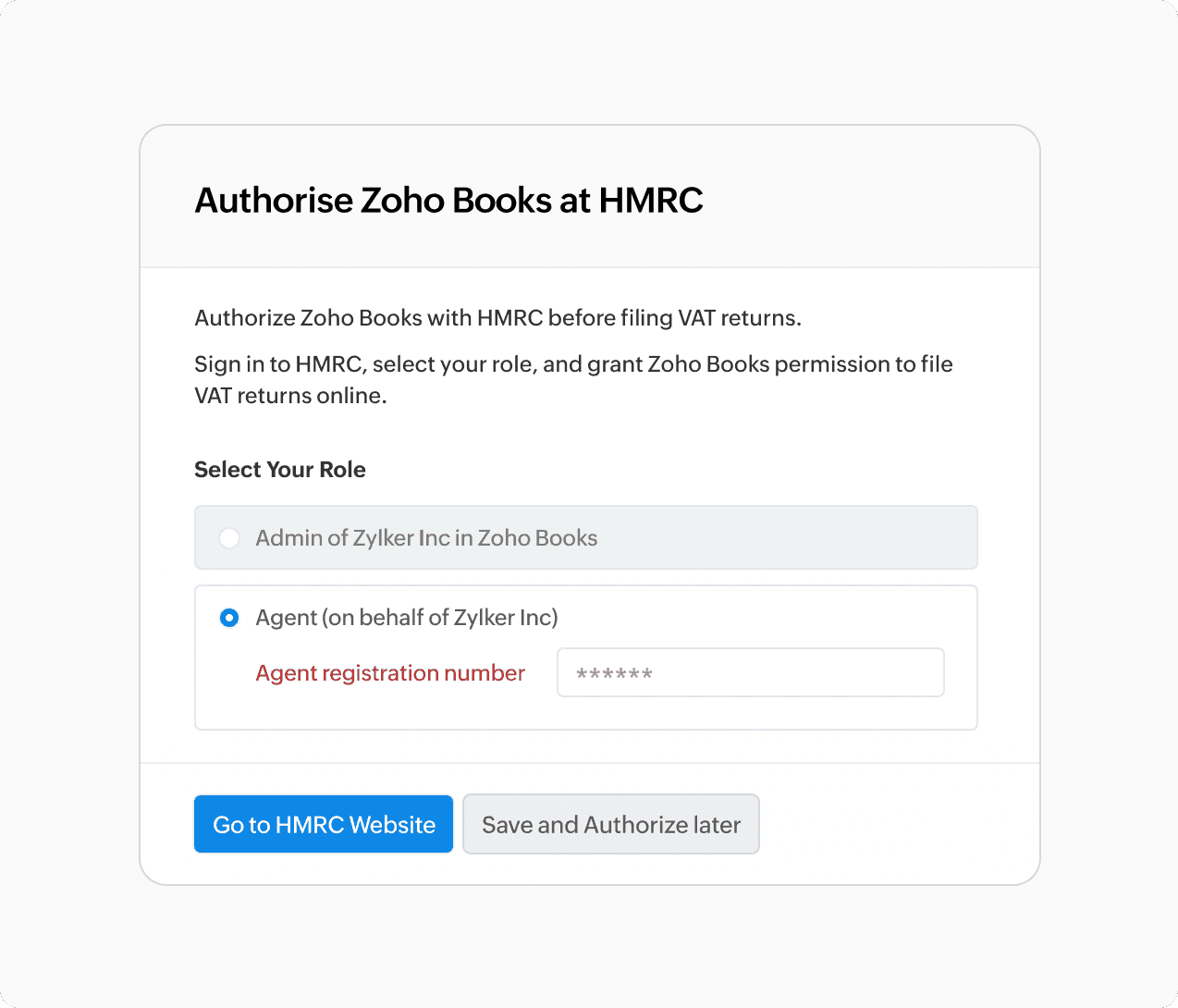Select the Agent radio button
The height and width of the screenshot is (1008, 1178).
[229, 618]
